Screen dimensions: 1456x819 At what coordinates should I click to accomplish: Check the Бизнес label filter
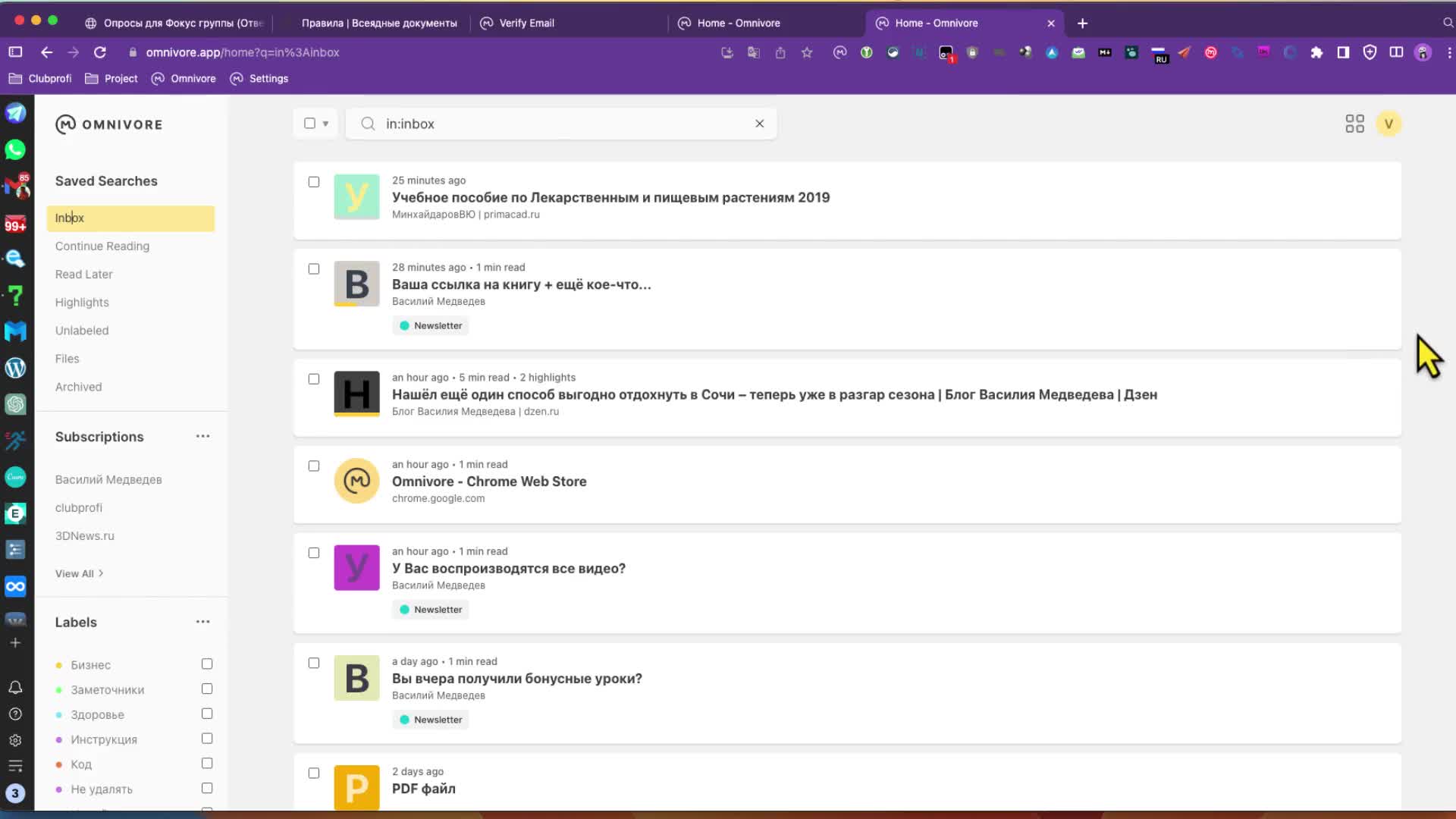tap(207, 664)
